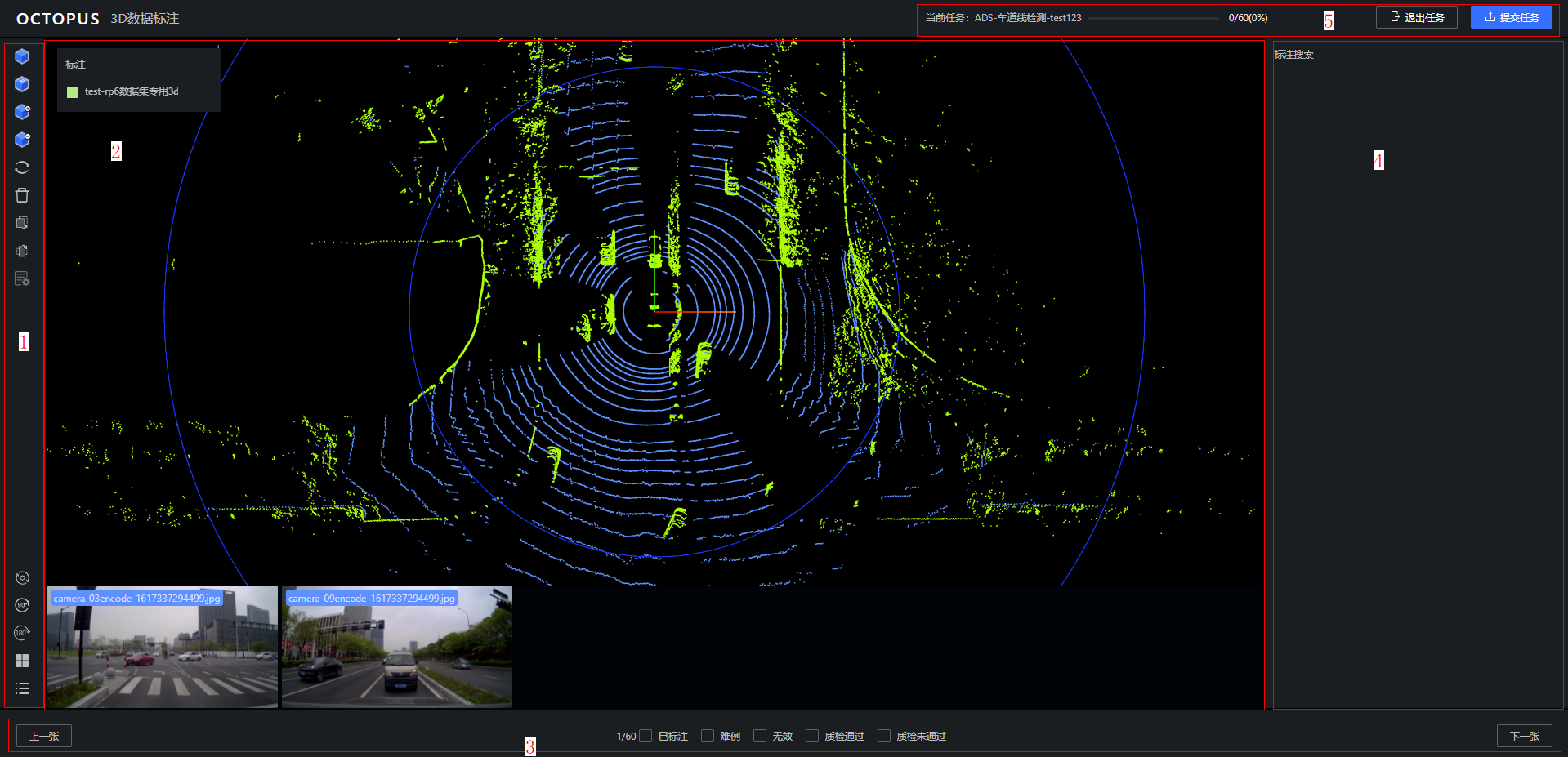Click the paste annotation boxes icon
The width and height of the screenshot is (1568, 757).
tap(22, 251)
